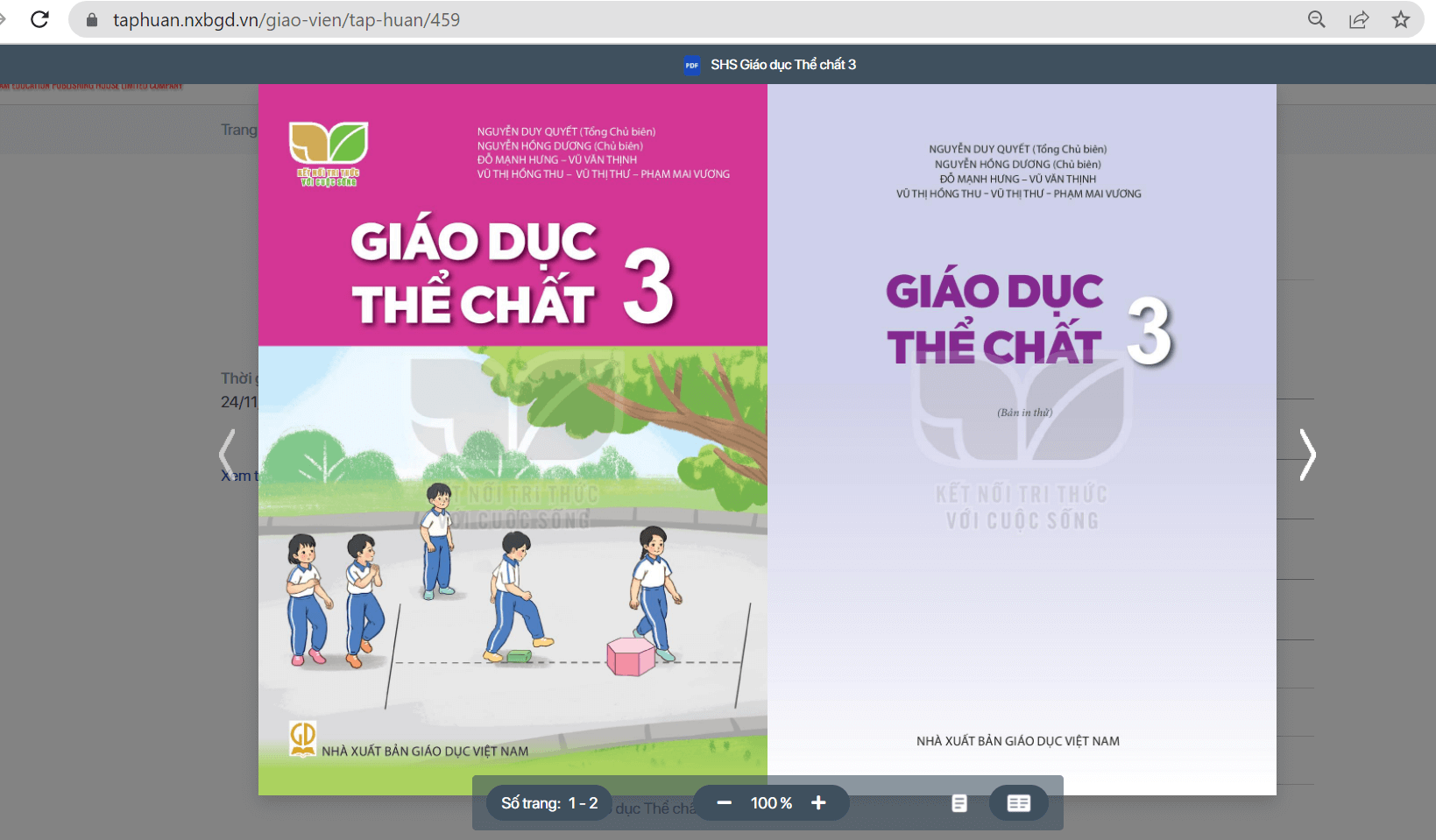This screenshot has width=1436, height=840.
Task: Open browser zoom magnifier icon in address bar
Action: click(x=1316, y=19)
